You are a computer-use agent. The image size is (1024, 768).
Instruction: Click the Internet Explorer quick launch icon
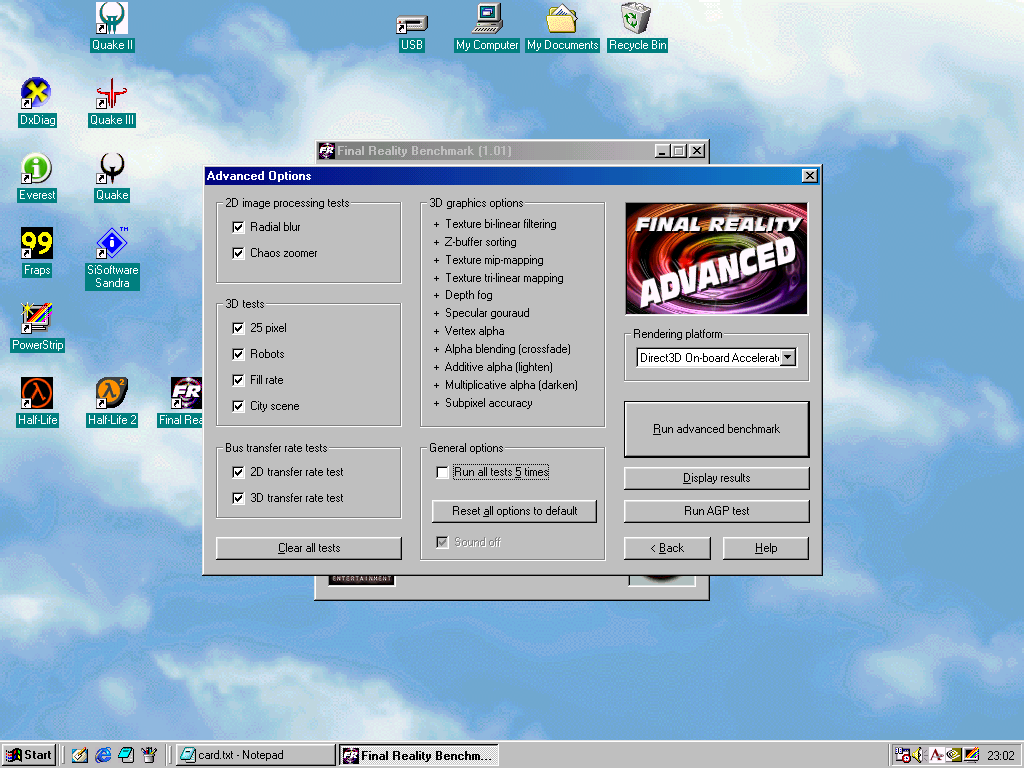pyautogui.click(x=103, y=755)
